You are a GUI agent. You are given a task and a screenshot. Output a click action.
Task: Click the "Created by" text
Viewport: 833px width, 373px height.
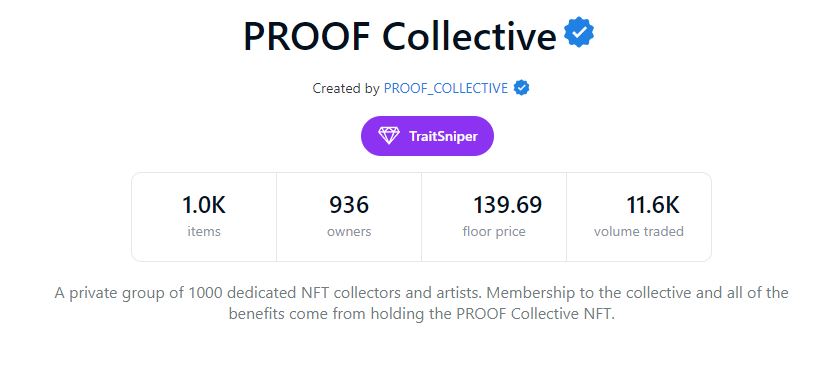pos(346,88)
